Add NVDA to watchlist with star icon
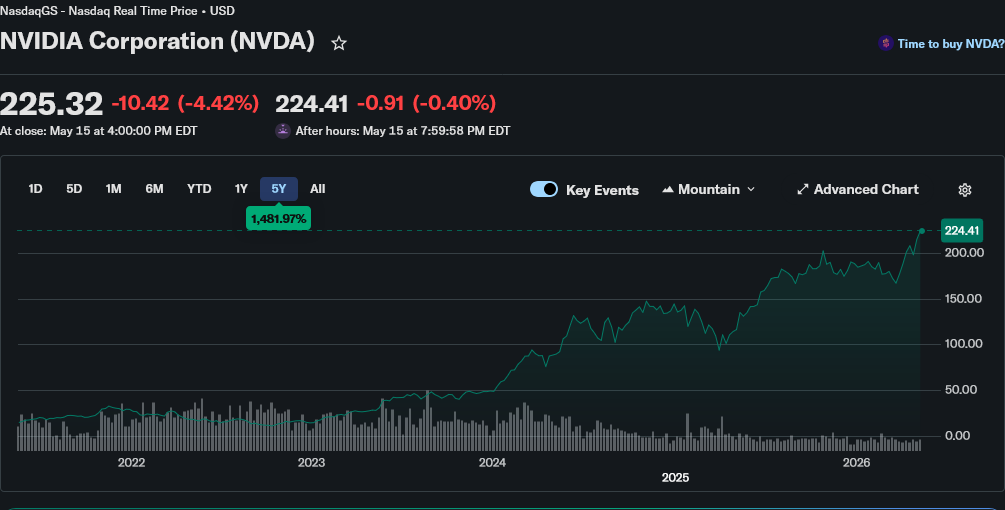This screenshot has height=510, width=1005. pyautogui.click(x=338, y=44)
